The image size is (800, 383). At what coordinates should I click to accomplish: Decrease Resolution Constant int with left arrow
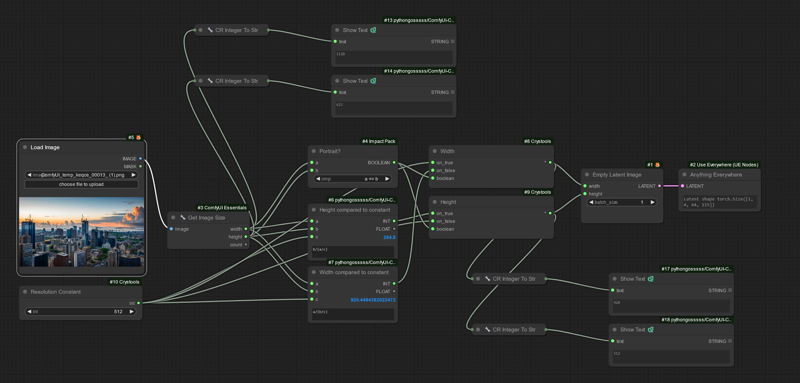tap(29, 311)
